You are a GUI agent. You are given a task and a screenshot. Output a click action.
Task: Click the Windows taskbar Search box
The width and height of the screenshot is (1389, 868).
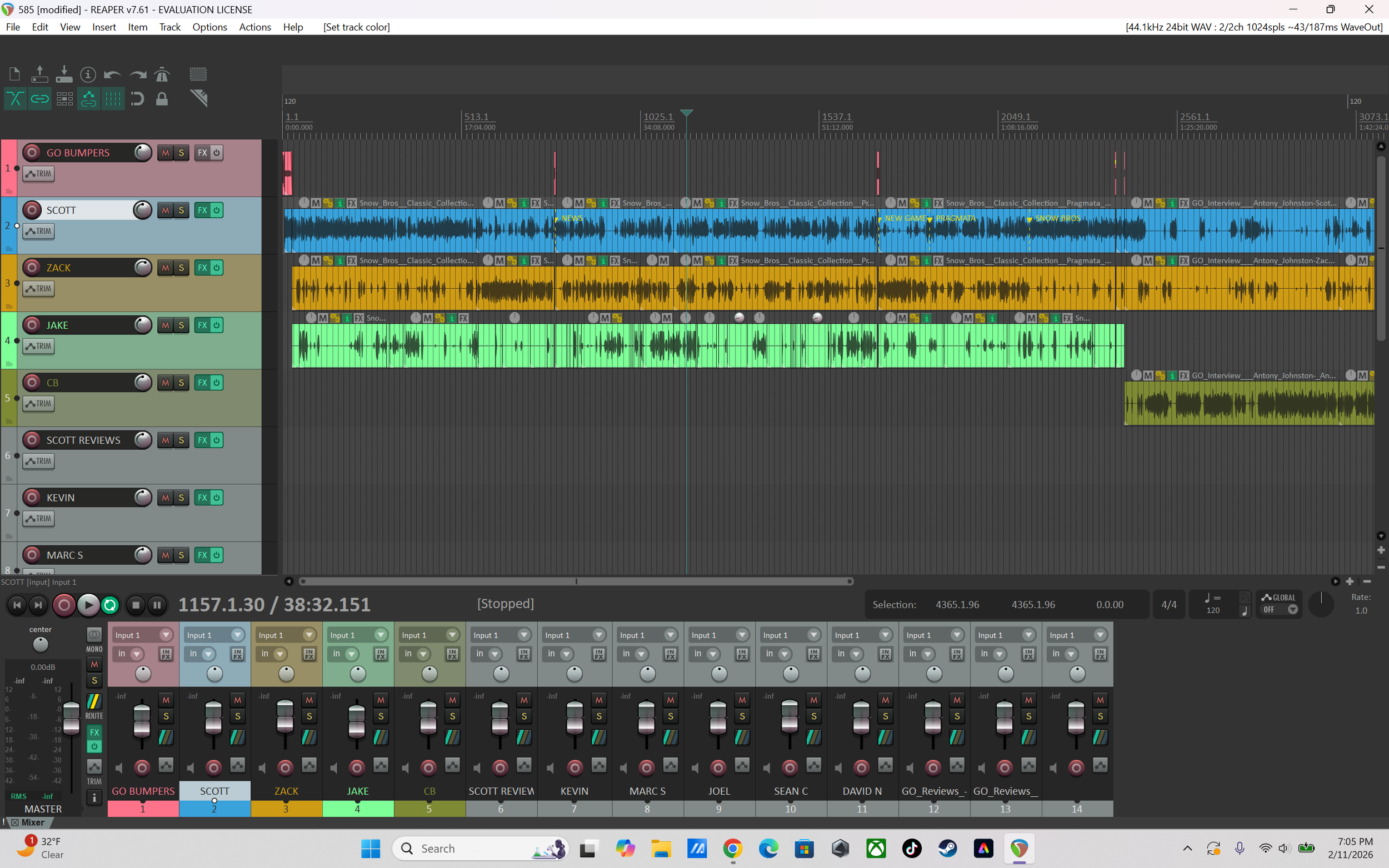481,849
